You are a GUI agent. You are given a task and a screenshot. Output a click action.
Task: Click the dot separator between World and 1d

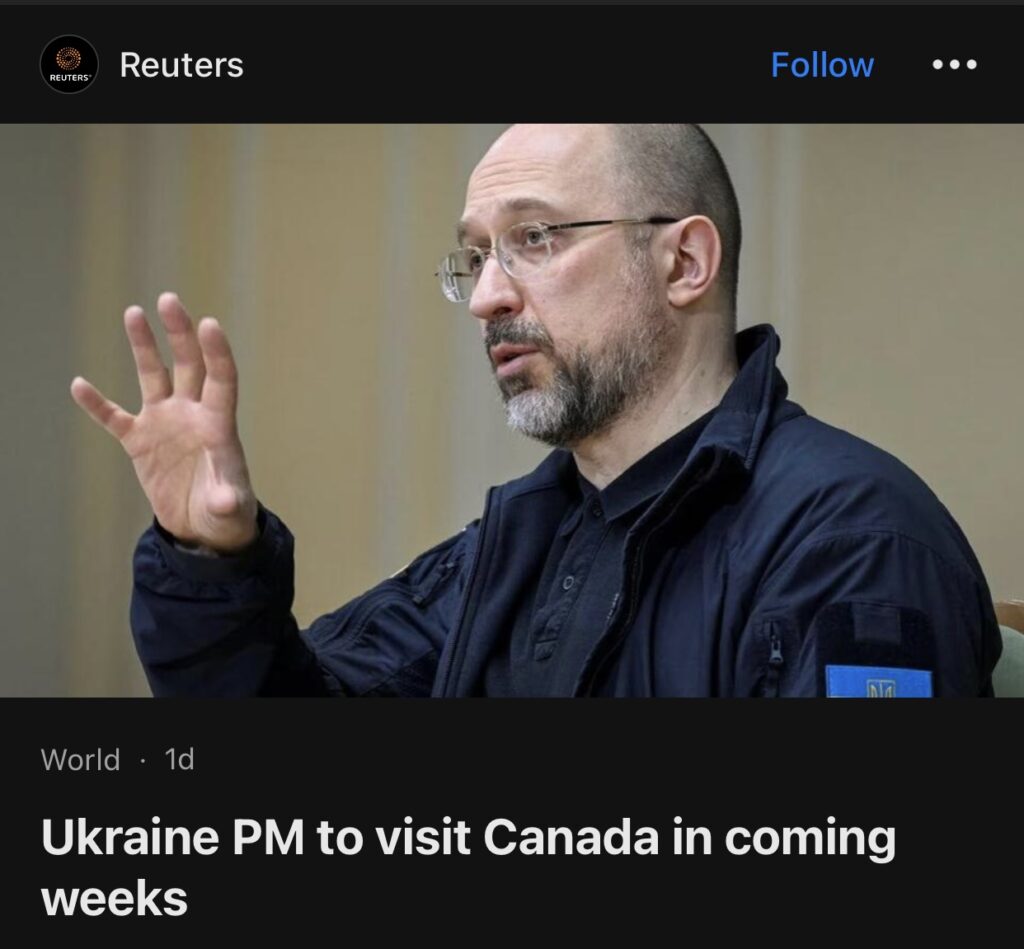point(142,760)
